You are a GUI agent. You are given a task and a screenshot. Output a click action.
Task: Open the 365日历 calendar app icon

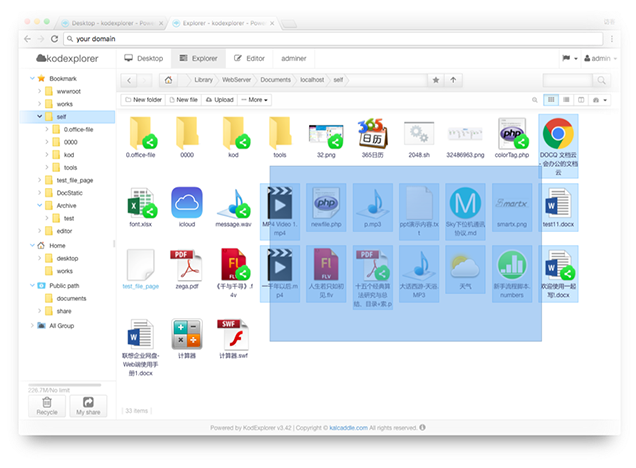coord(372,134)
